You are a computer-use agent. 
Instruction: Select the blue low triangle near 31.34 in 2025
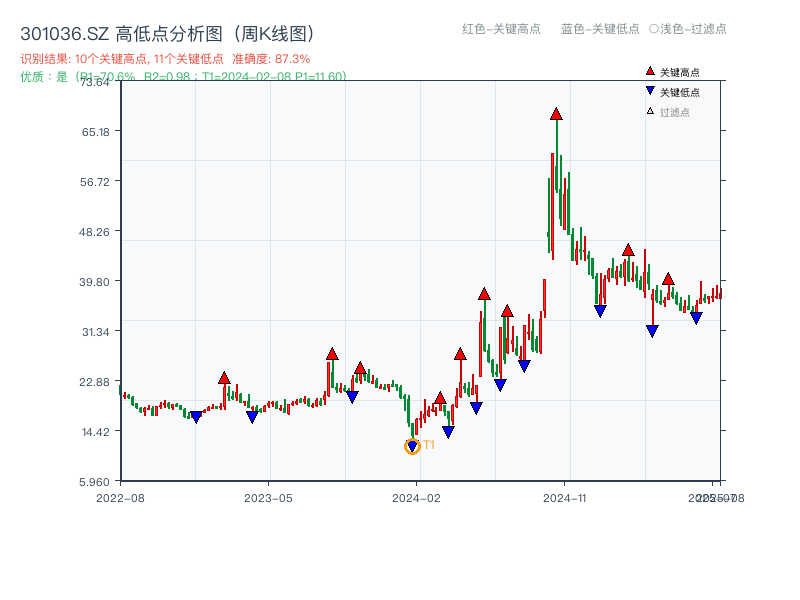(x=652, y=332)
